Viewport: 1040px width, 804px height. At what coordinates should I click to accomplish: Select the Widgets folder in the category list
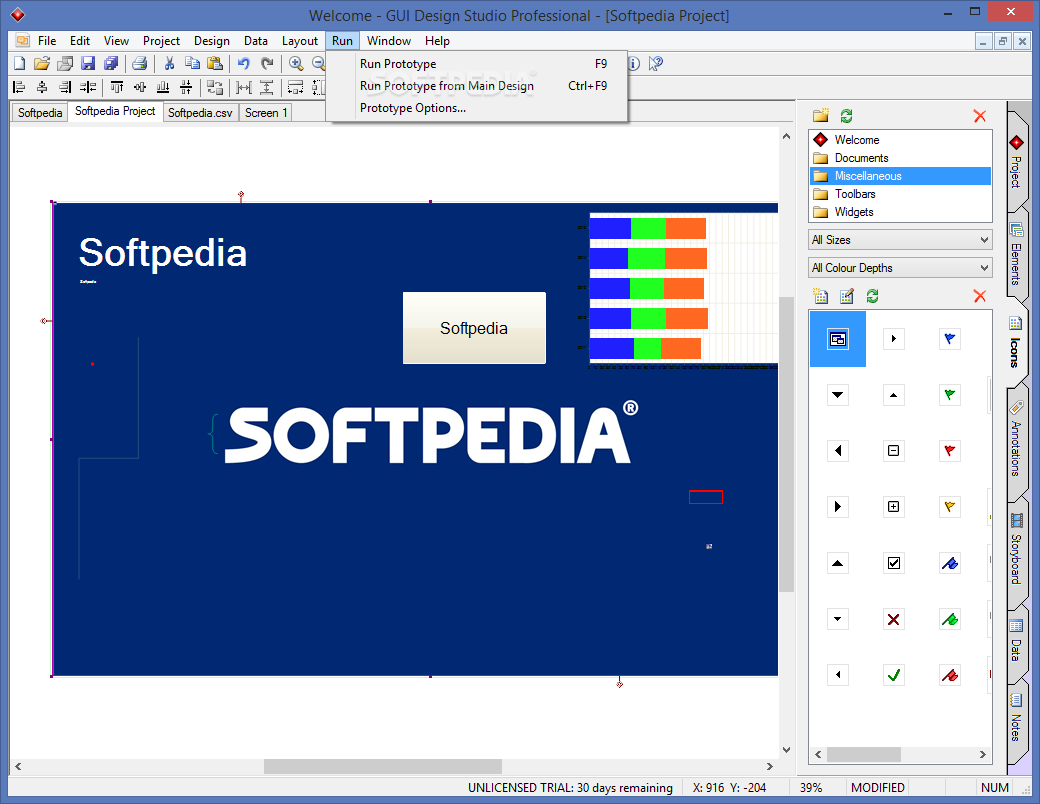coord(853,212)
